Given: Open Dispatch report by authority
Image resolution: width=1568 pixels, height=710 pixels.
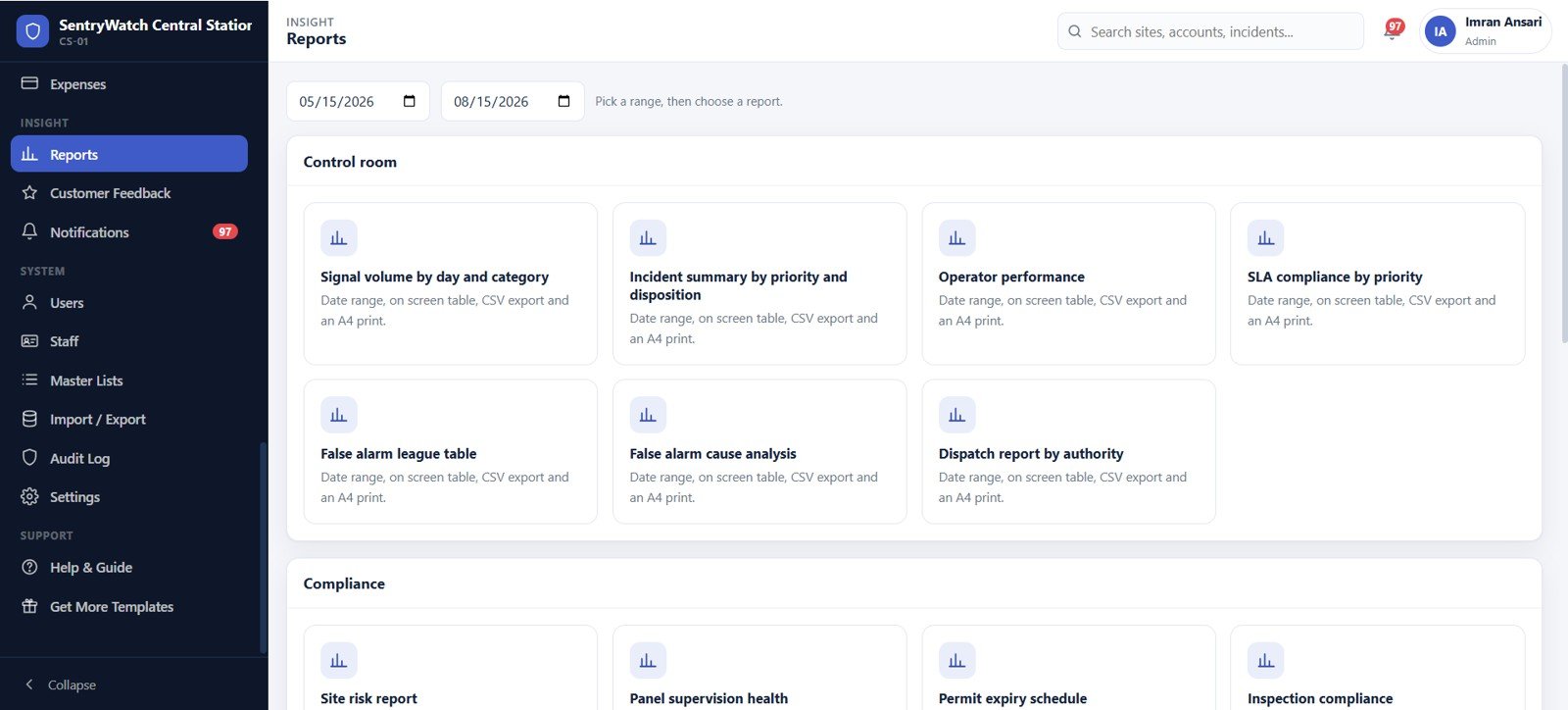Looking at the screenshot, I should pyautogui.click(x=1069, y=451).
